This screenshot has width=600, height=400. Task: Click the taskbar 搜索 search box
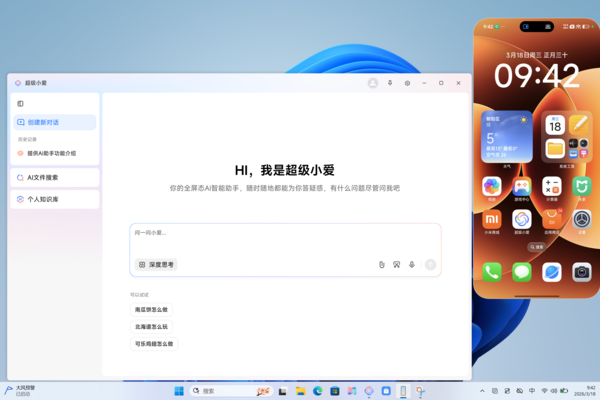coord(231,391)
